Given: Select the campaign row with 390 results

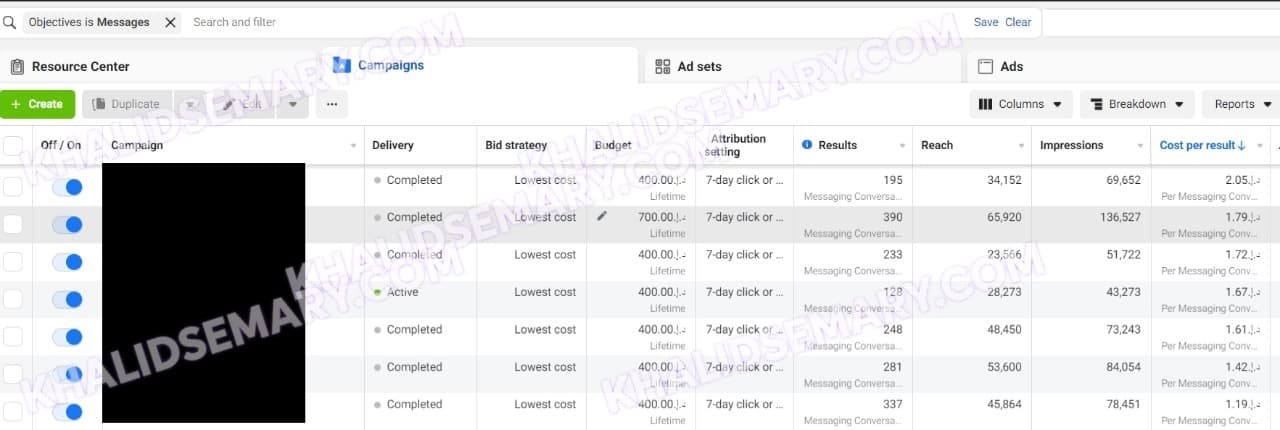Looking at the screenshot, I should click(x=12, y=224).
